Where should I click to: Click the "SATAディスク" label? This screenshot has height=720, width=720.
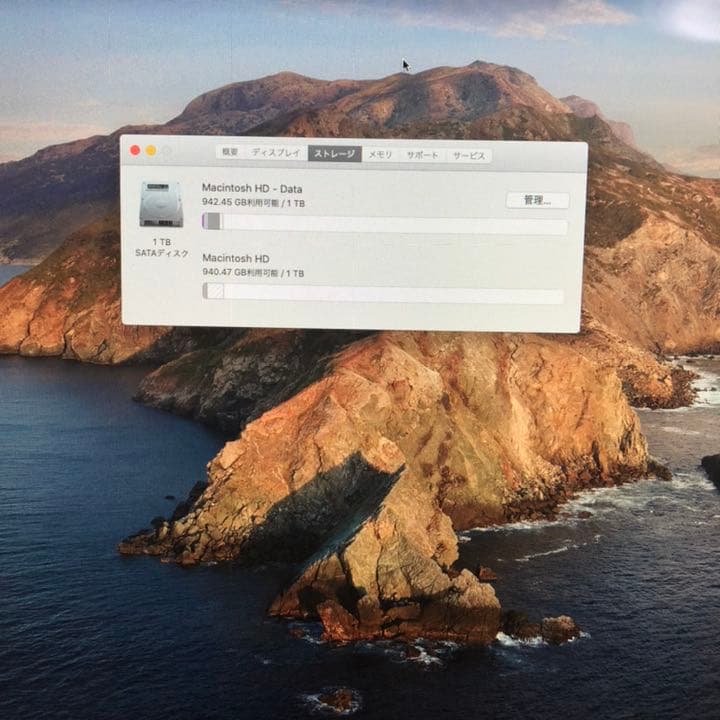pos(162,253)
